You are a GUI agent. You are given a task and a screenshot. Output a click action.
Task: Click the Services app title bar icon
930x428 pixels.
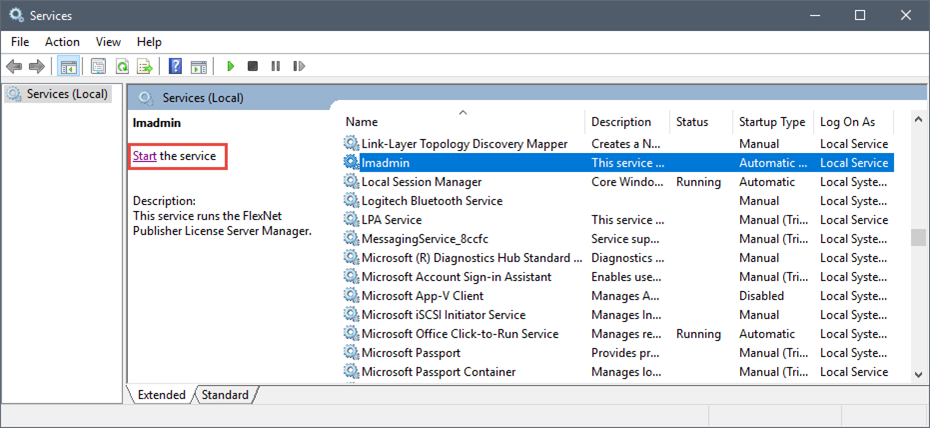pos(17,14)
